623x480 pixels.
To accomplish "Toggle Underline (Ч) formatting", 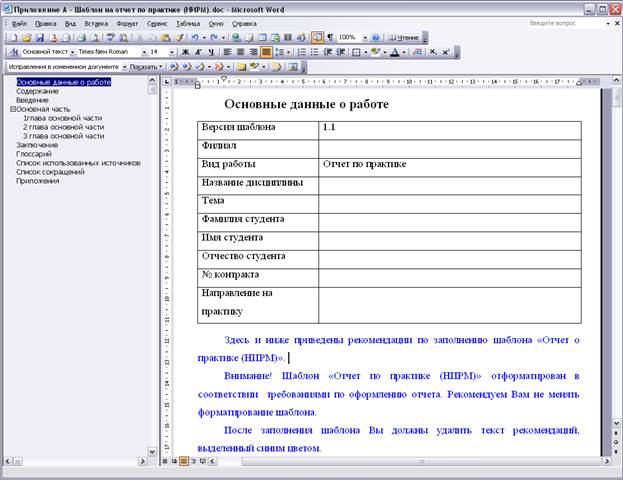I will pyautogui.click(x=211, y=51).
